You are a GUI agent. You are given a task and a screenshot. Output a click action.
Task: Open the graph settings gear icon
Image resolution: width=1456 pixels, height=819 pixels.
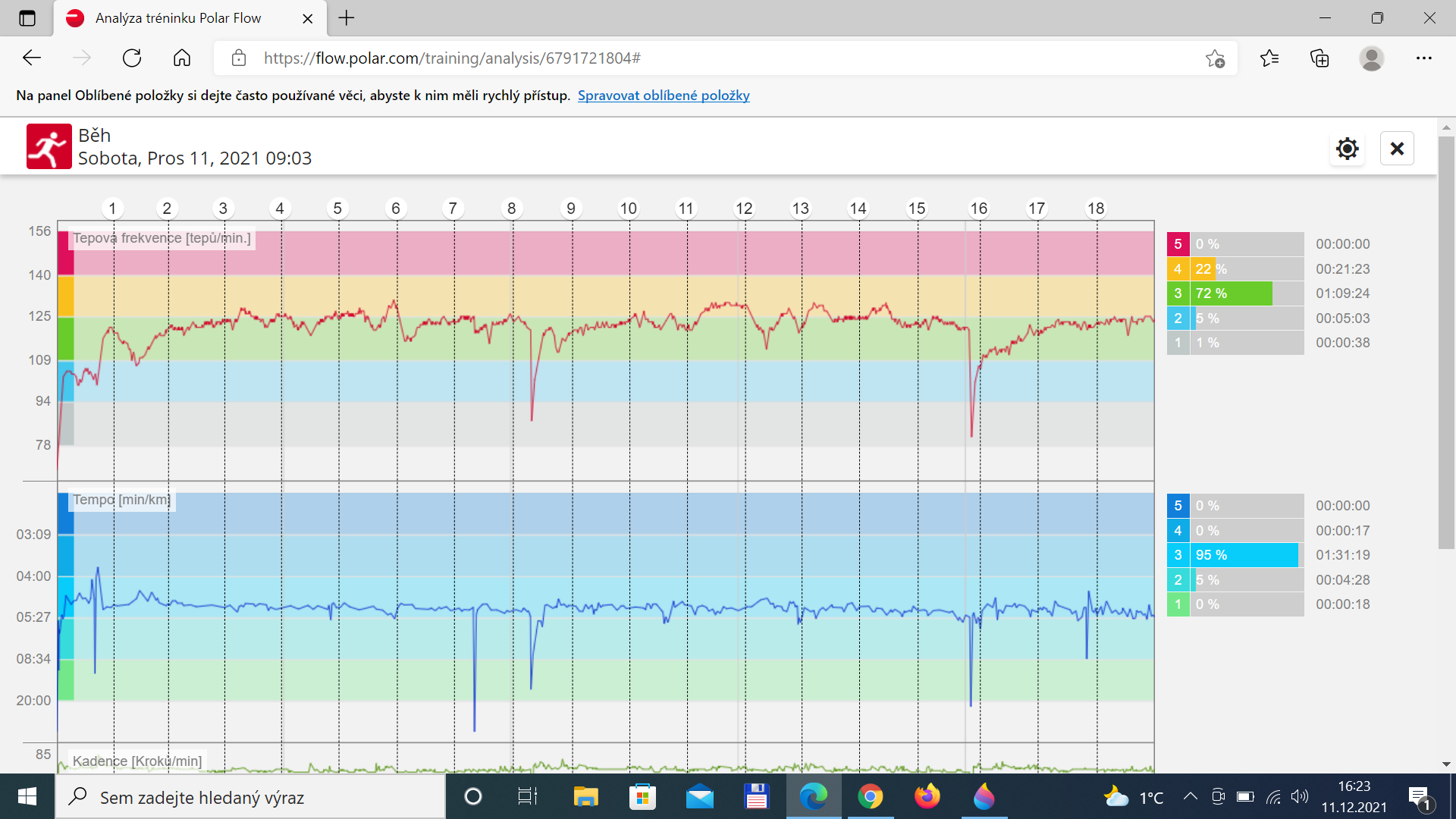(x=1347, y=149)
